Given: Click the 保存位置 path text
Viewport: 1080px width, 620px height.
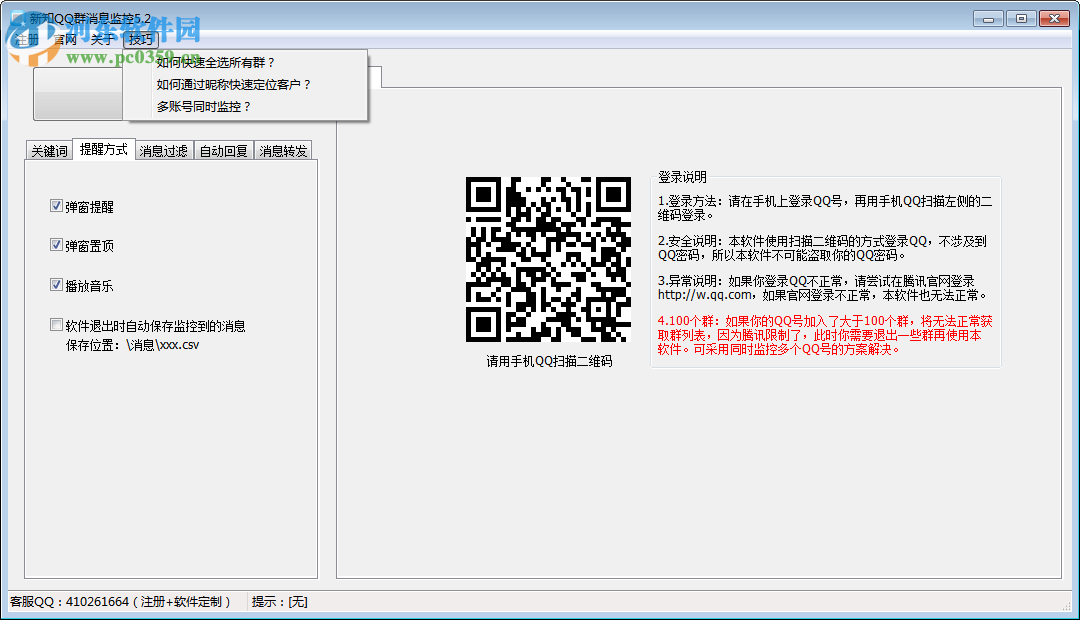Looking at the screenshot, I should 132,345.
